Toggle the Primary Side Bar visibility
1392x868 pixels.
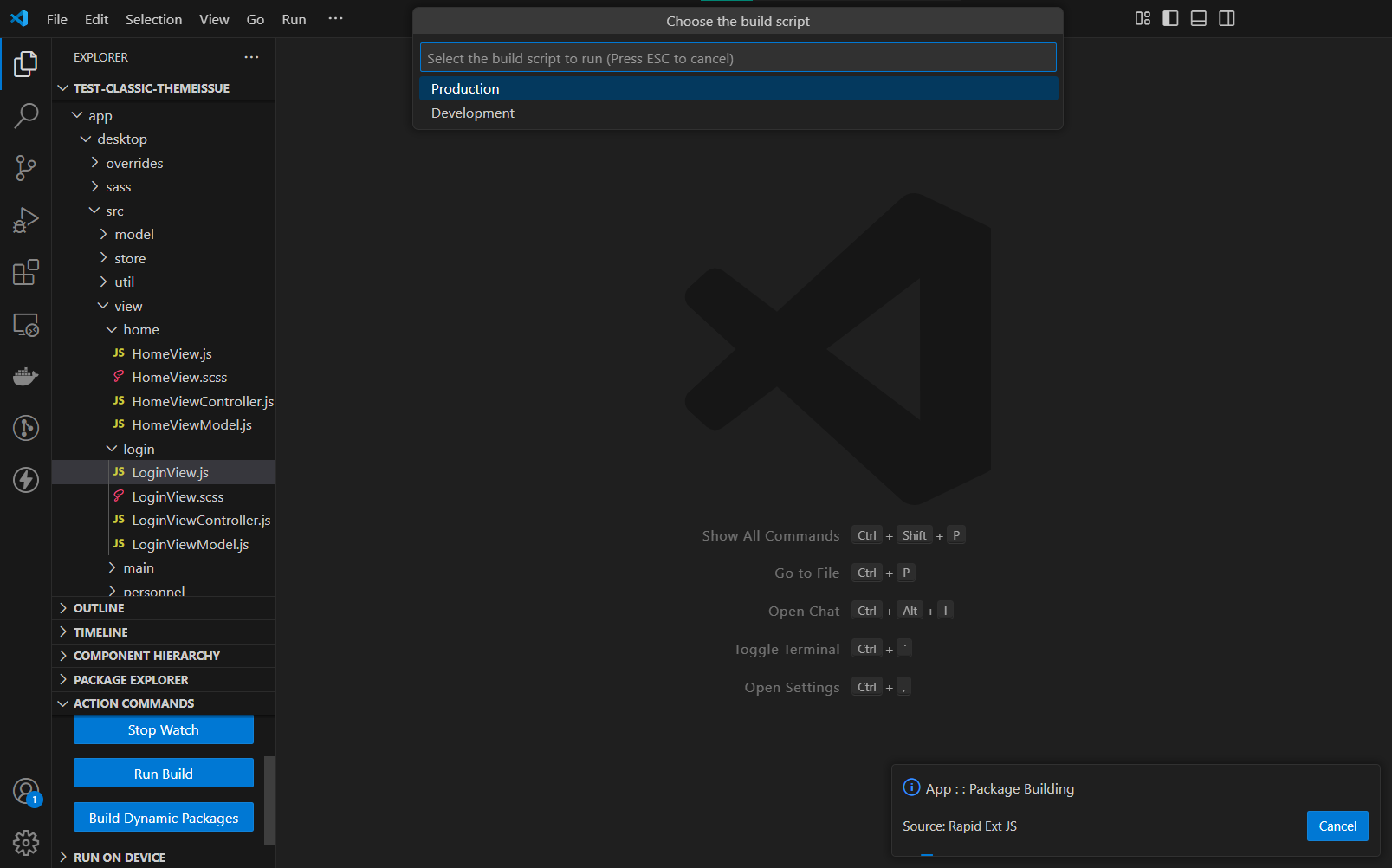point(1170,18)
